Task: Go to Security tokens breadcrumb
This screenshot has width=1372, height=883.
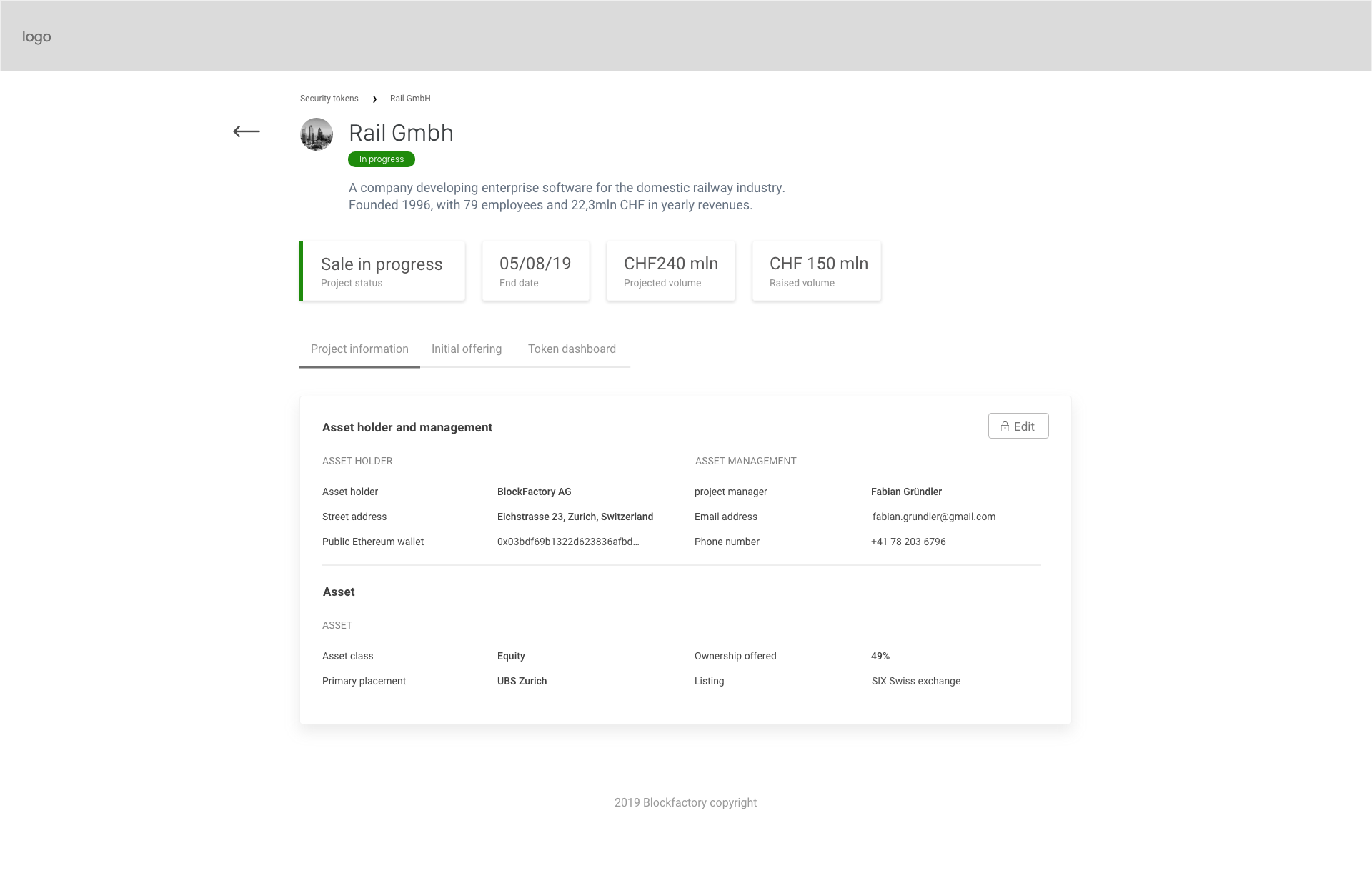Action: tap(329, 99)
